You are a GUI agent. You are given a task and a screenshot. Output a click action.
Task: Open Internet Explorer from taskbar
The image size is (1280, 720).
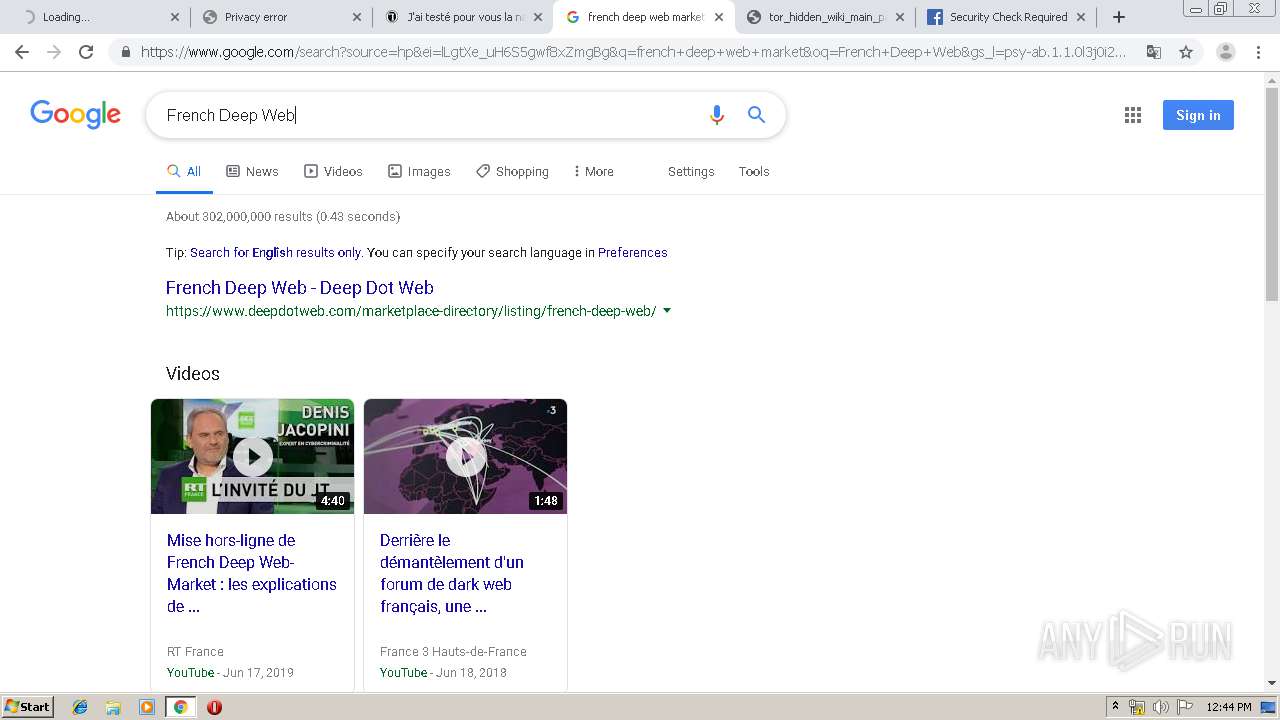tap(80, 707)
